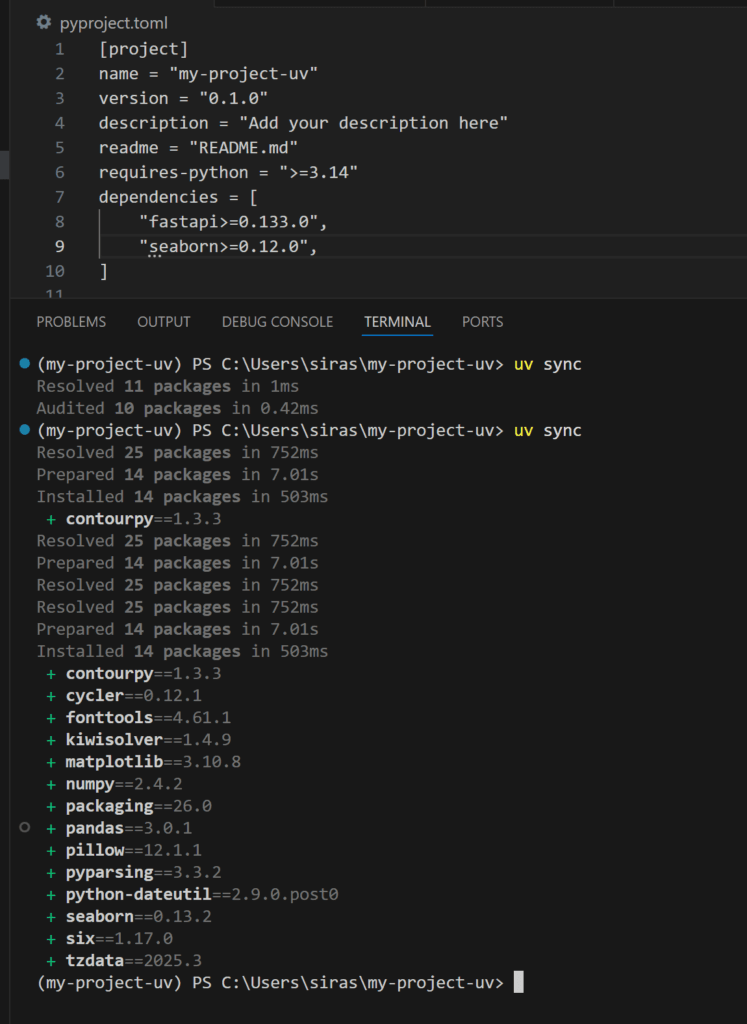Open the OUTPUT panel tab
The height and width of the screenshot is (1024, 747).
(164, 322)
